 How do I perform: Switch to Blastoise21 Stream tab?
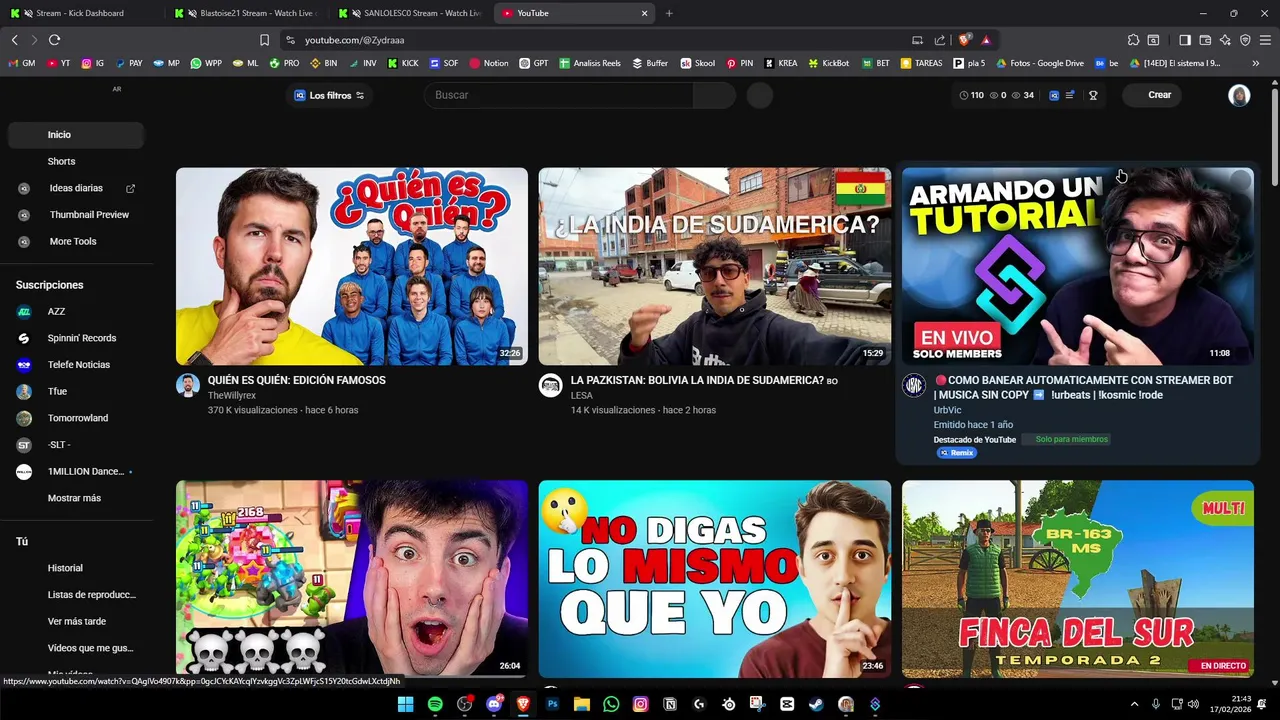click(x=246, y=13)
